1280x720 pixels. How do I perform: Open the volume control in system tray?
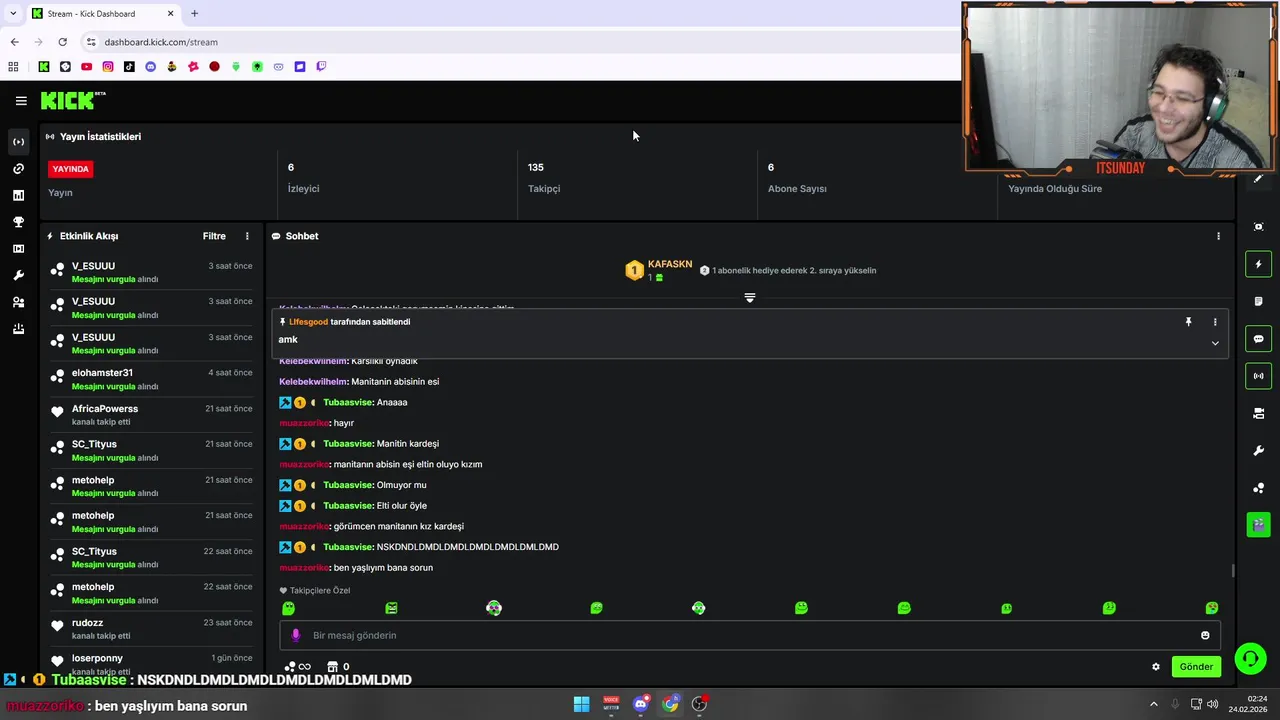pos(1213,704)
